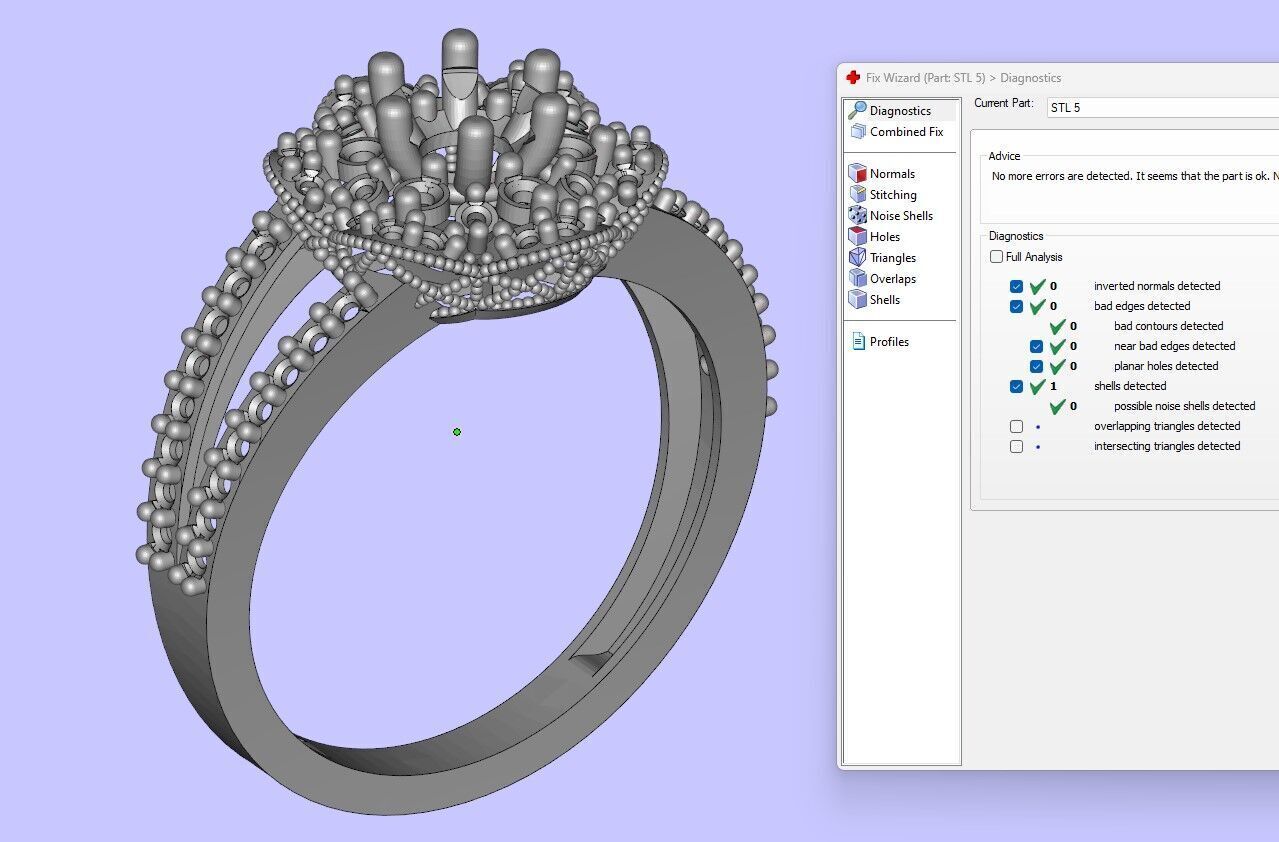This screenshot has width=1279, height=842.
Task: Select the Combined Fix icon
Action: point(857,131)
